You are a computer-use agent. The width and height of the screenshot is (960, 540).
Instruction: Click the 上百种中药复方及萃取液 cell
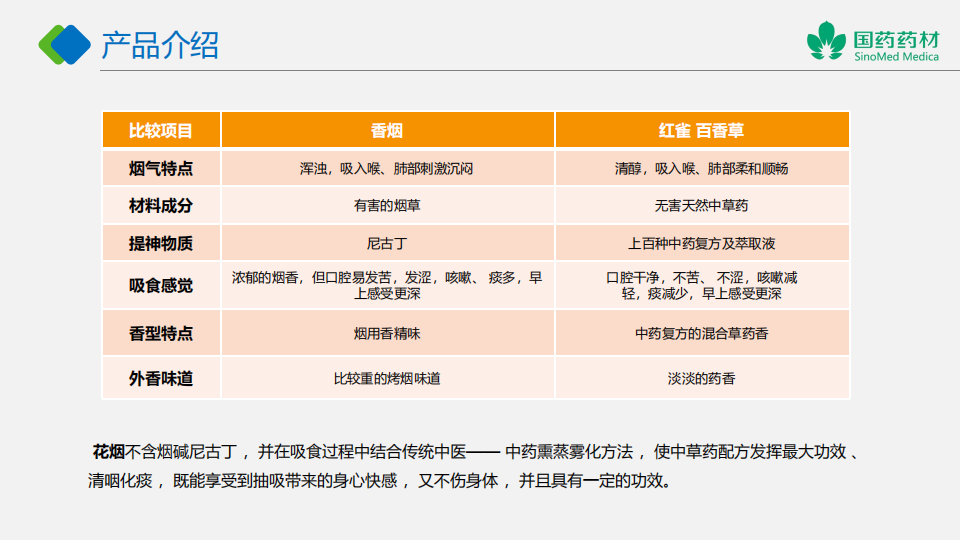[x=701, y=243]
